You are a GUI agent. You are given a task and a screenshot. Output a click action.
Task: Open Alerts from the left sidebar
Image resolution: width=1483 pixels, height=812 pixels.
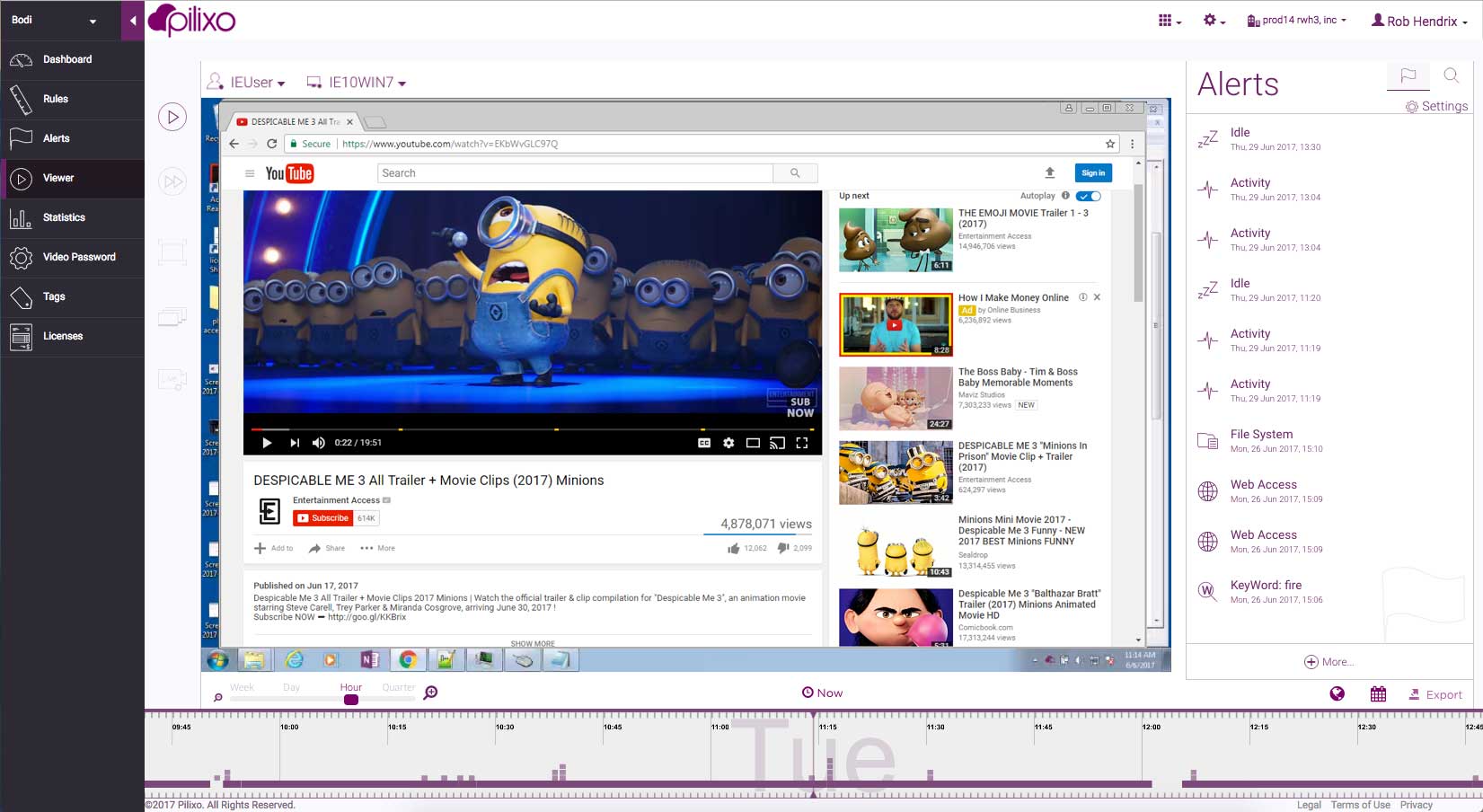[72, 138]
